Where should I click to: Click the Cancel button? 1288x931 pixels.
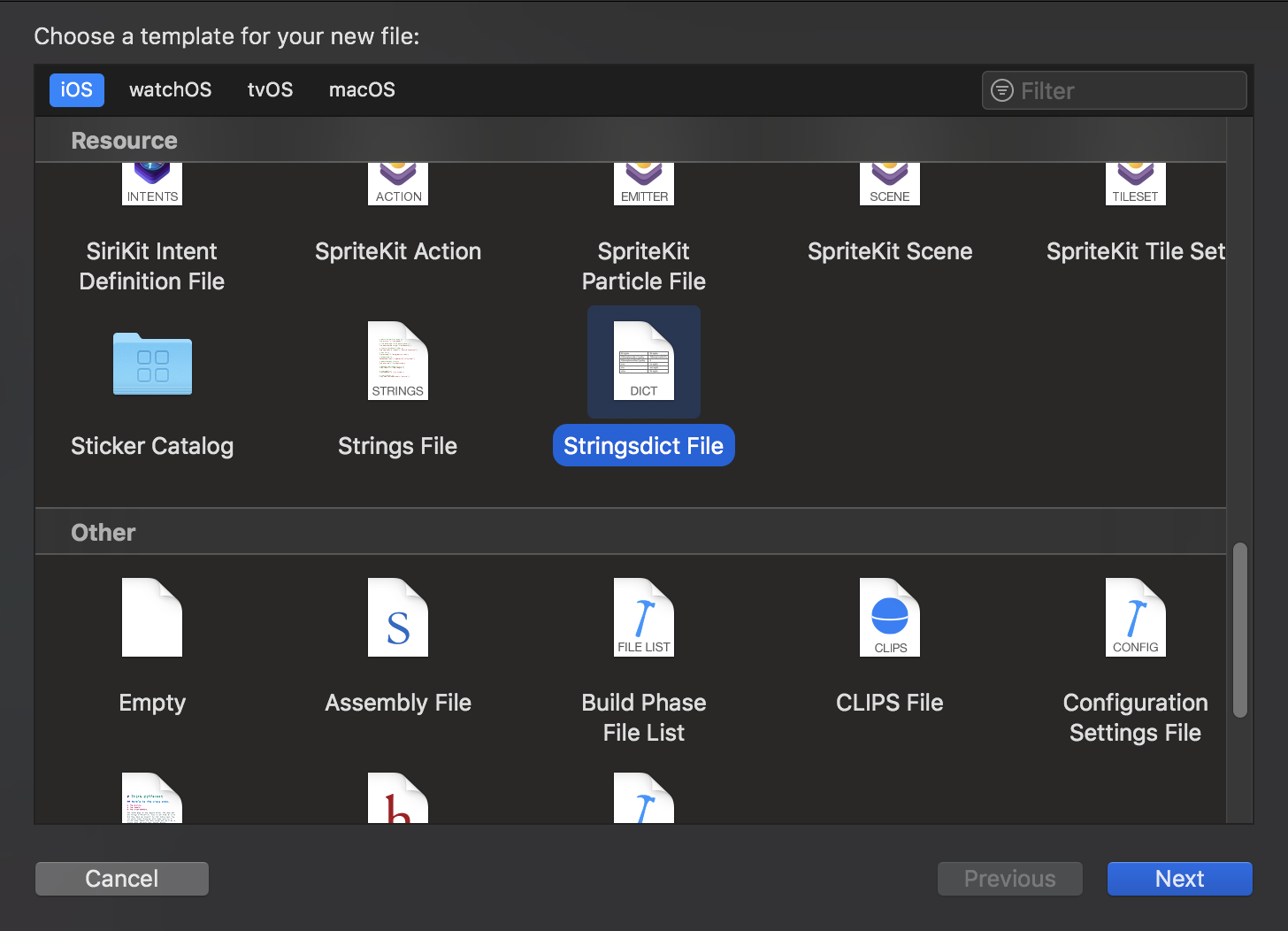tap(122, 879)
